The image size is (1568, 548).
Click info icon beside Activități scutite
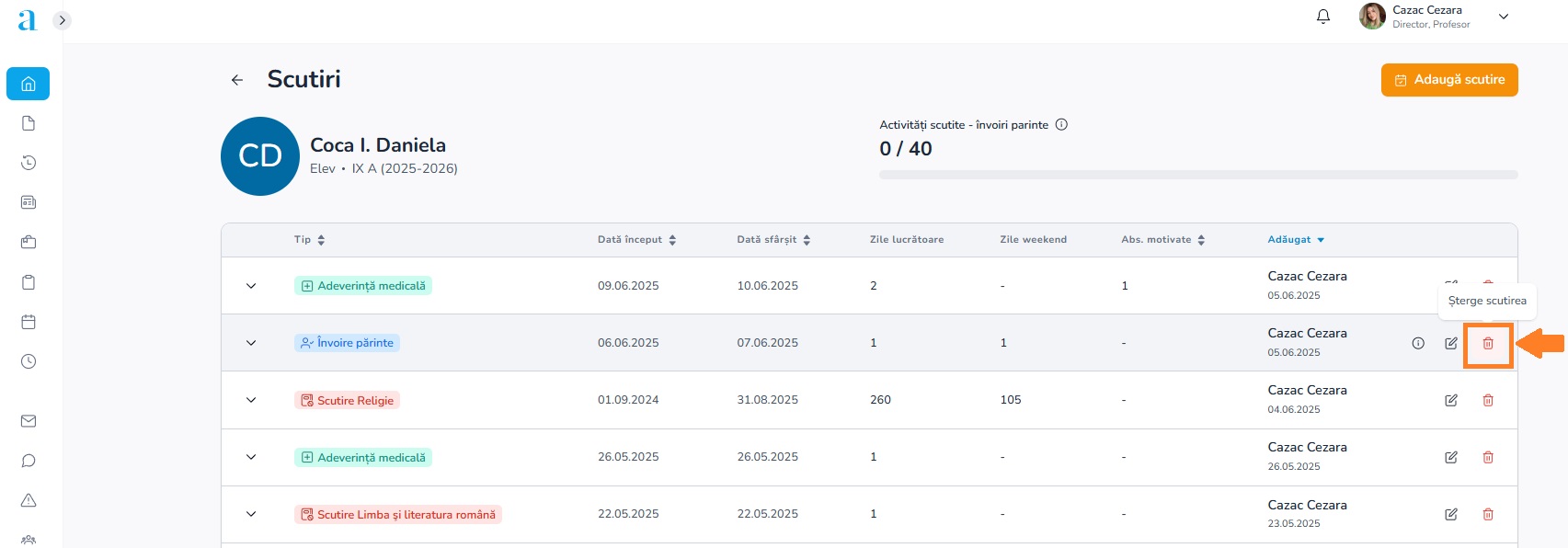point(1061,125)
